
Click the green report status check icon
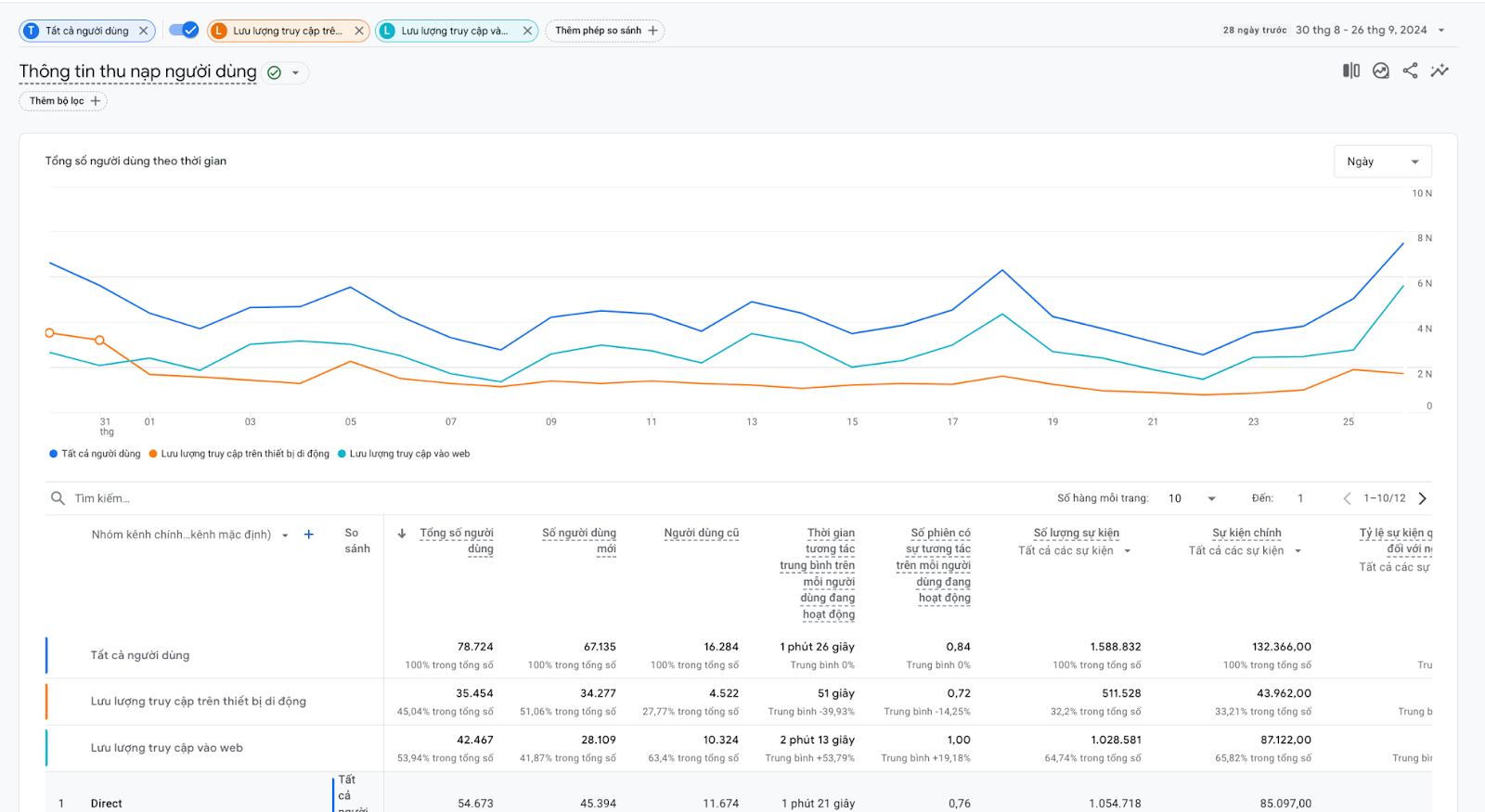point(274,72)
